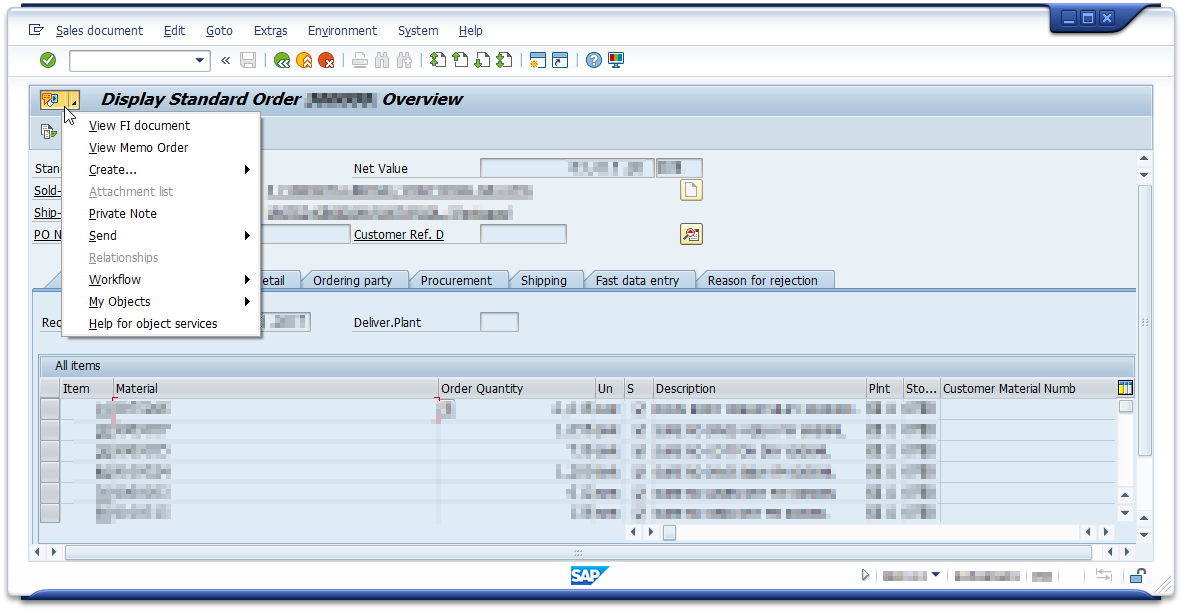1182x614 pixels.
Task: Click the Customer Ref. D label link
Action: pyautogui.click(x=399, y=234)
